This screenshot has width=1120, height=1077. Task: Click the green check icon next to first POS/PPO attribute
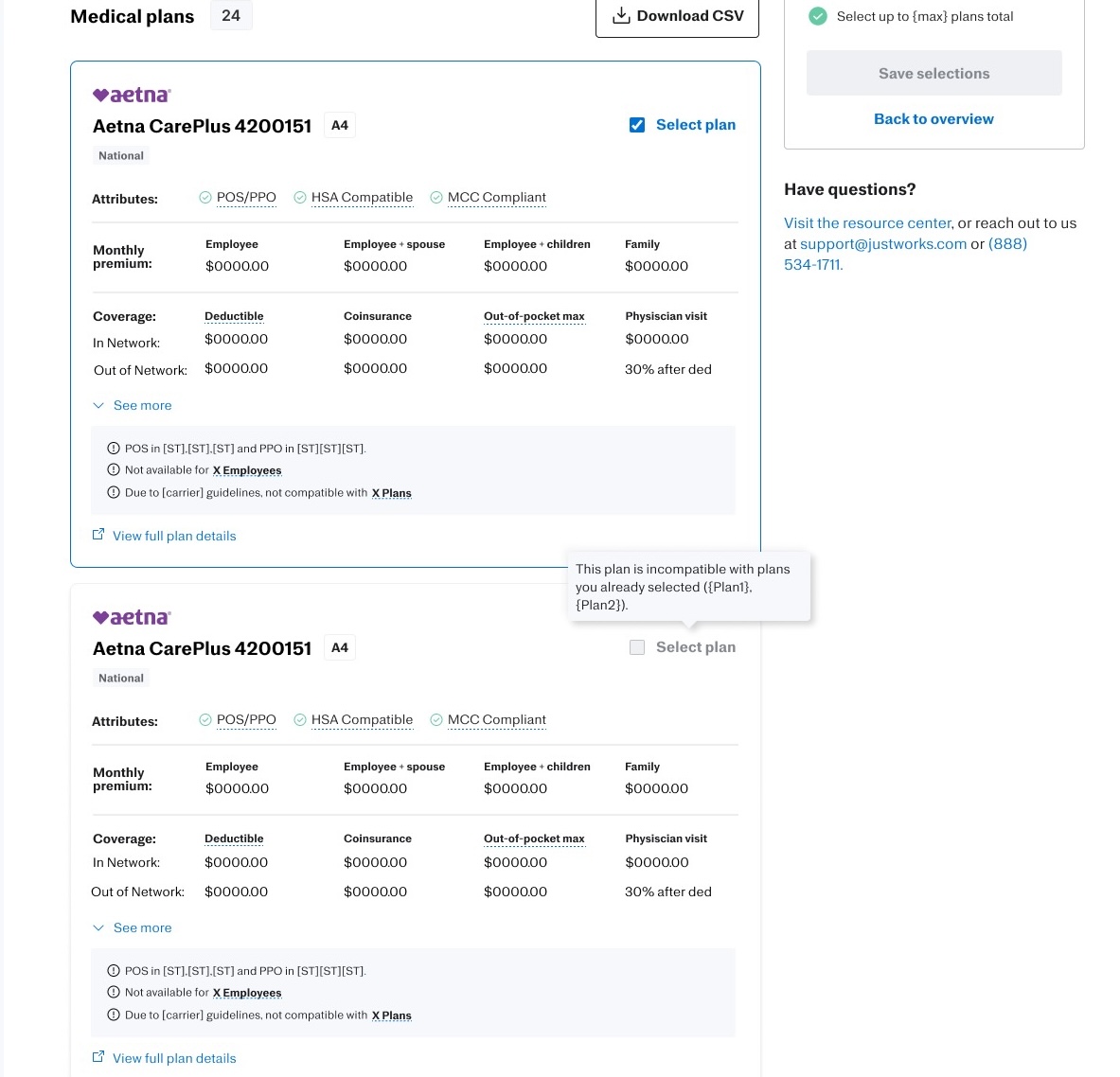click(x=205, y=197)
